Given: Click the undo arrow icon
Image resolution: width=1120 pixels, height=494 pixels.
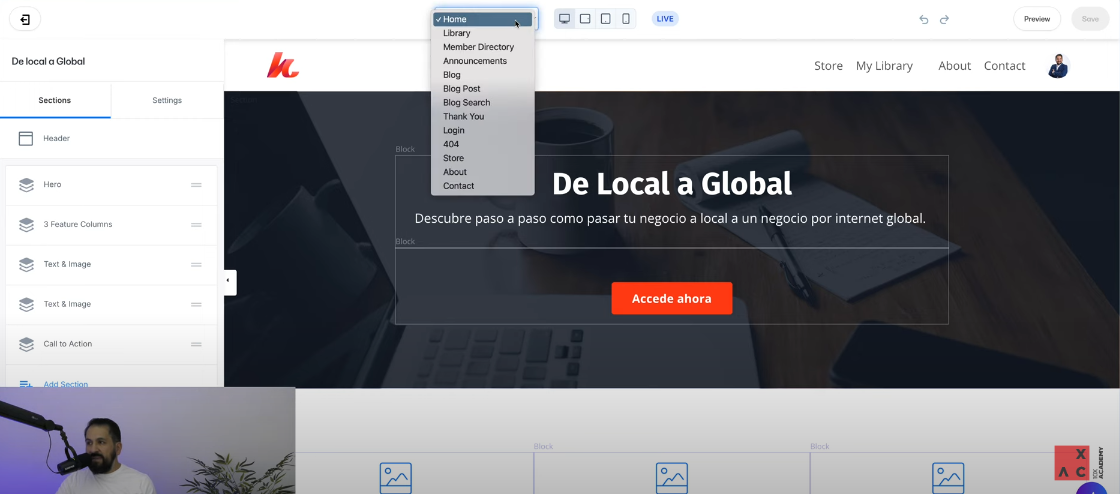Looking at the screenshot, I should tap(924, 19).
